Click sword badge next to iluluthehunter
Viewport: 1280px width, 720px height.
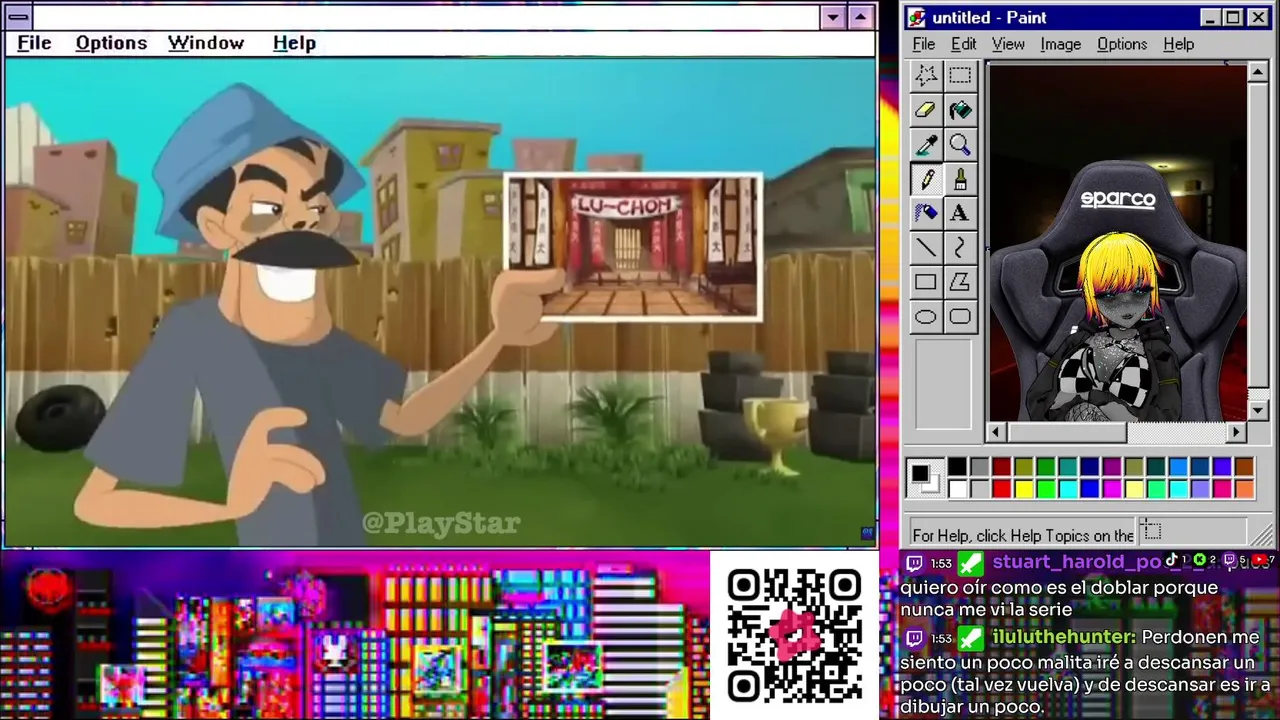(x=971, y=638)
